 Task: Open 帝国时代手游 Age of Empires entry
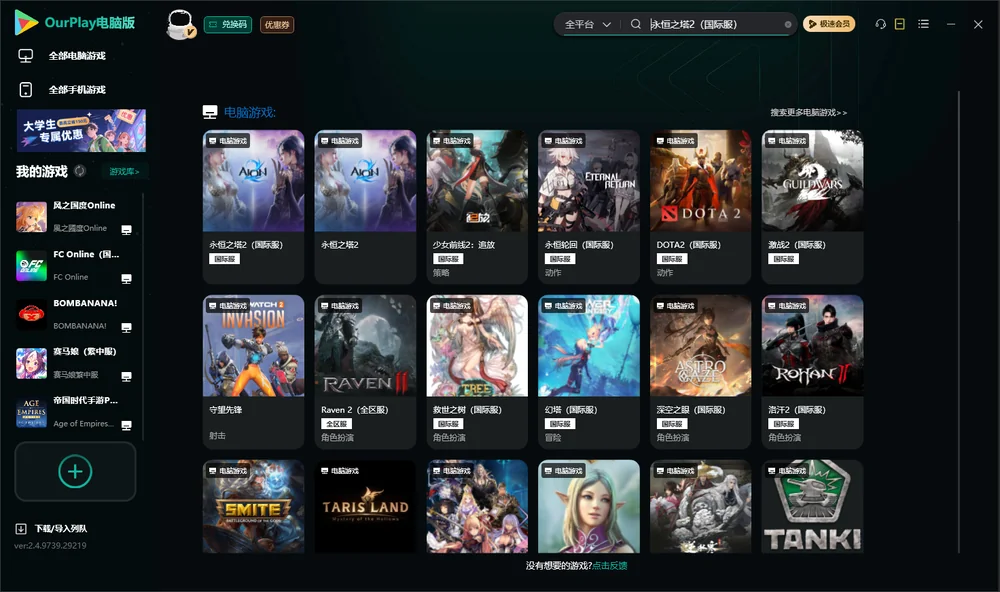(77, 412)
